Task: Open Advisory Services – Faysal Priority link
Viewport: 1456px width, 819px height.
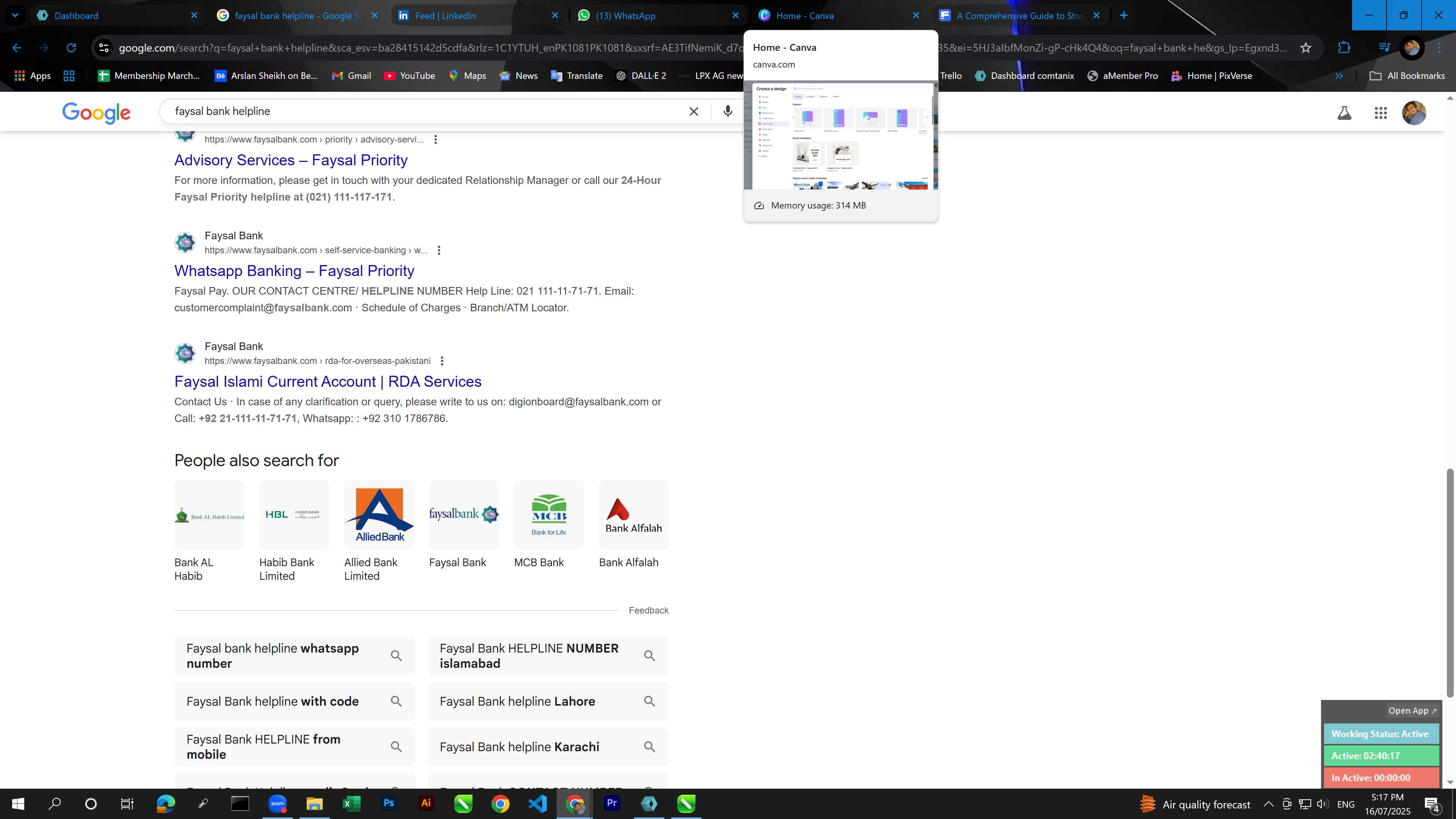Action: (x=290, y=160)
